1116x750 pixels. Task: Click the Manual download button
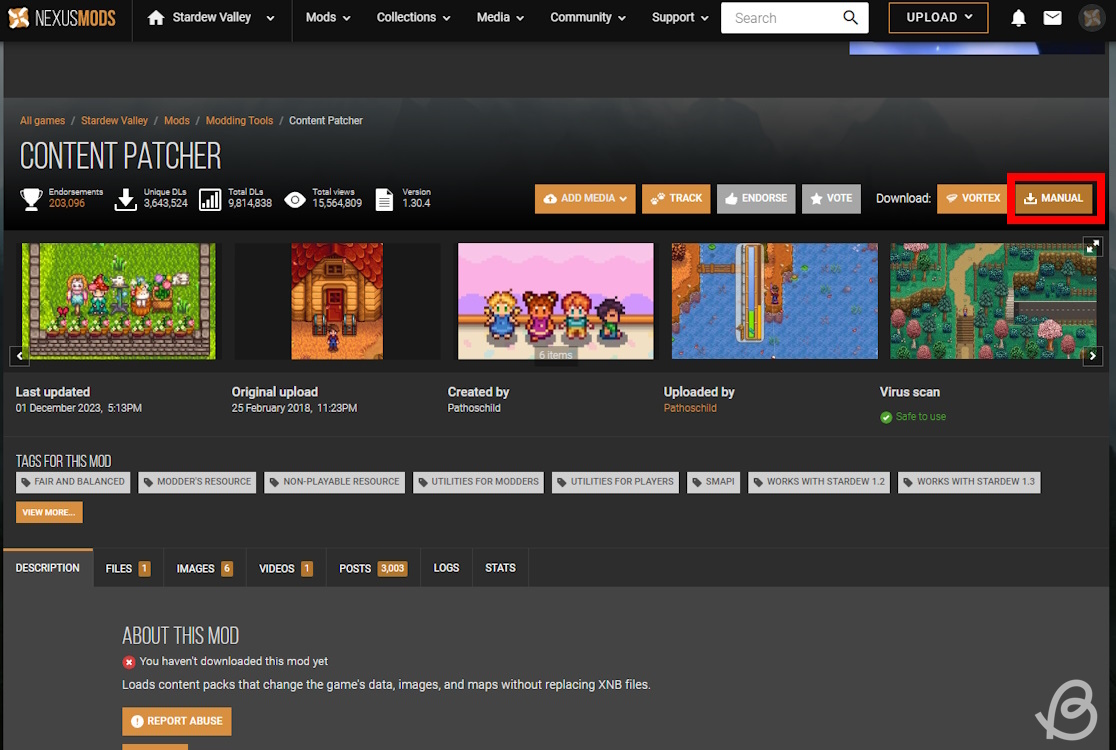1053,198
